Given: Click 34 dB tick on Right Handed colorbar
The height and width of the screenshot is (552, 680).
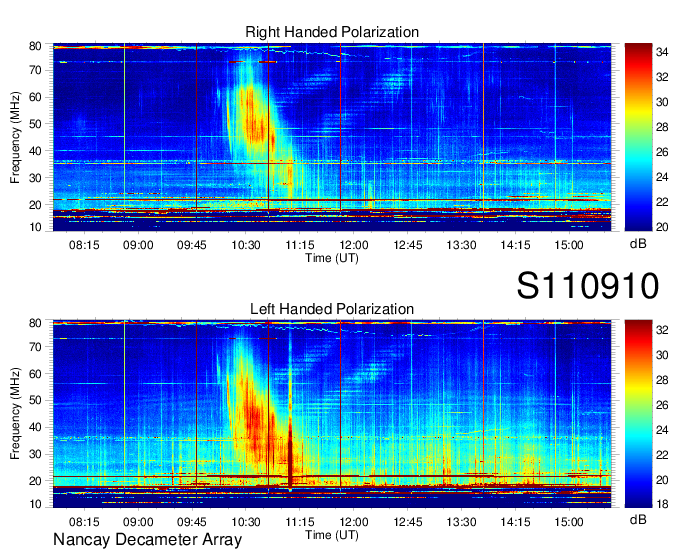Looking at the screenshot, I should tap(662, 52).
